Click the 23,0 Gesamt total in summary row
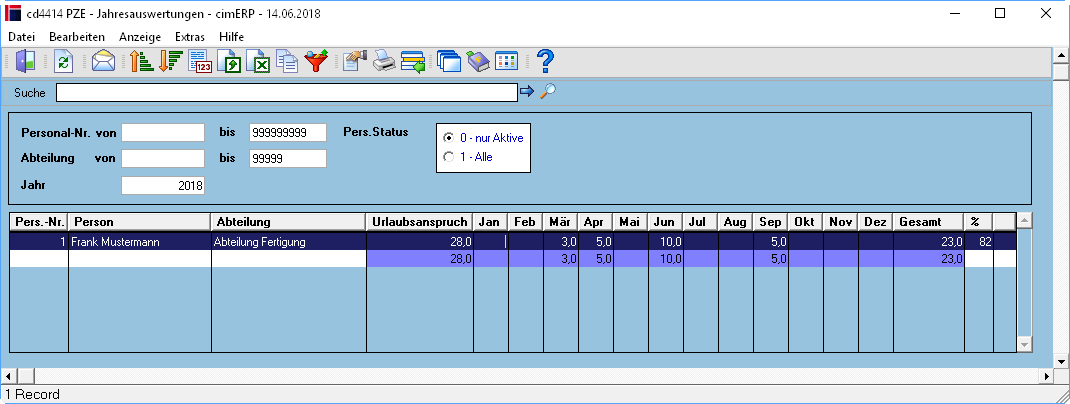Screen dimensions: 1070x404 [929, 259]
